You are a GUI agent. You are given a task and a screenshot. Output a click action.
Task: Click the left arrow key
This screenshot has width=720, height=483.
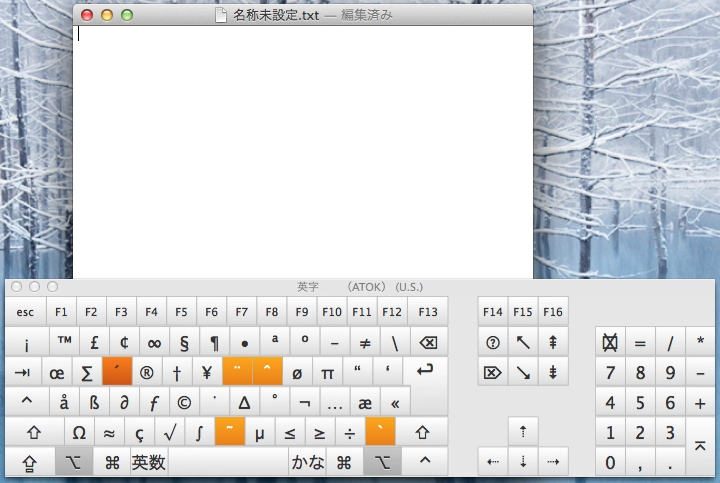(x=493, y=461)
